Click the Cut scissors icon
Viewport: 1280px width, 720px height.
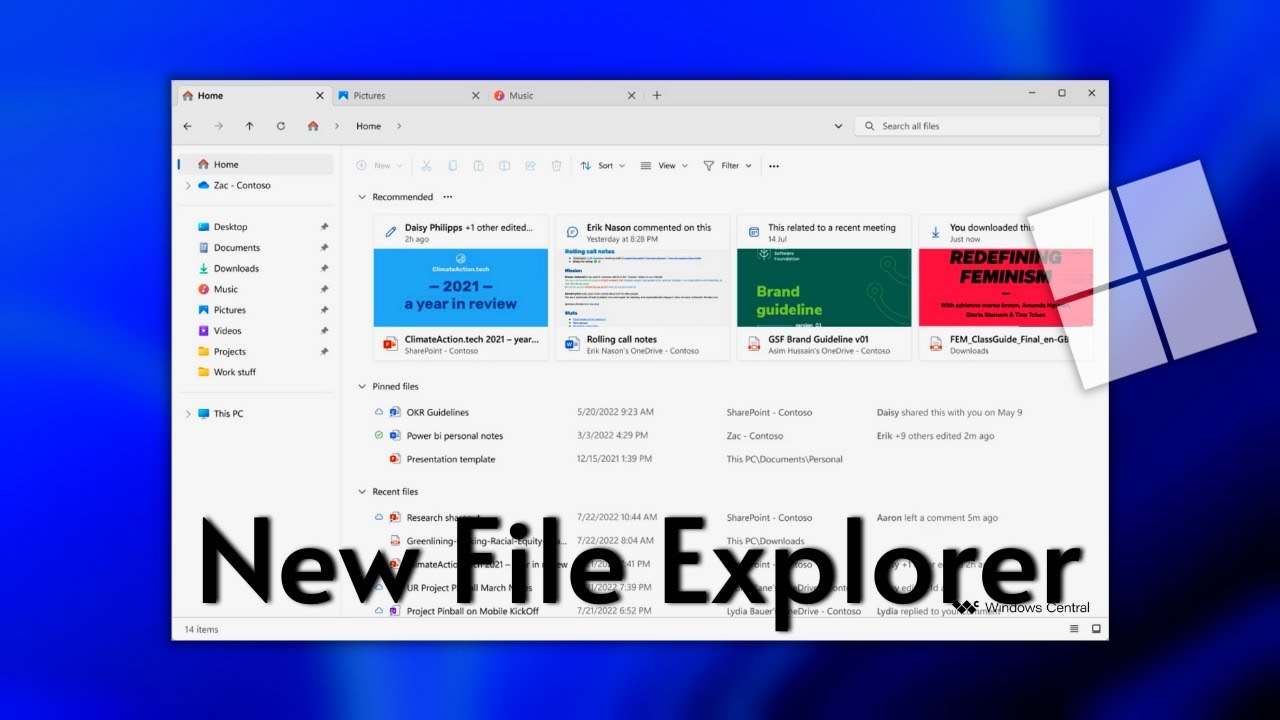point(426,166)
